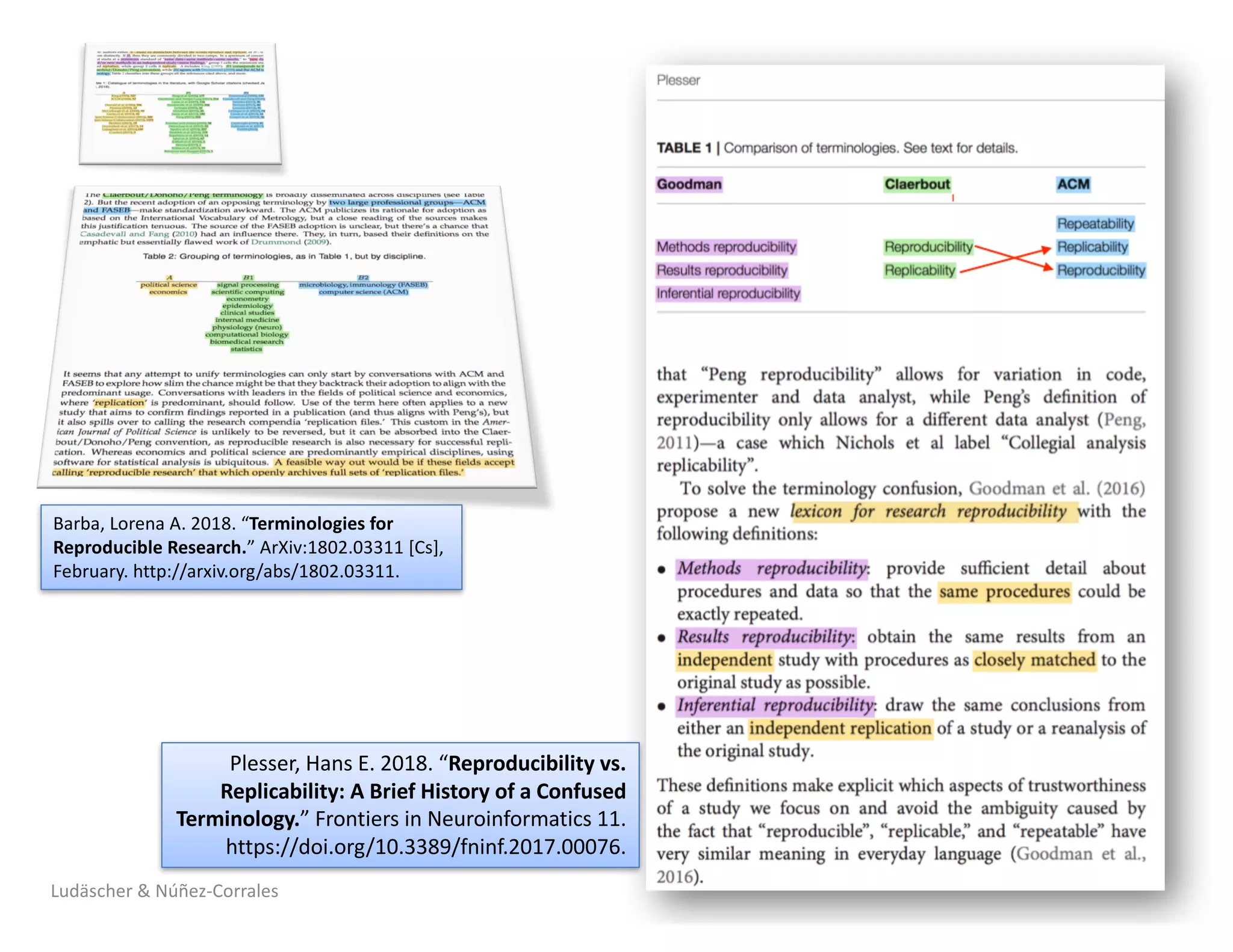Click 'Repeatability' in the ACM column
The width and height of the screenshot is (1233, 952).
(1095, 224)
